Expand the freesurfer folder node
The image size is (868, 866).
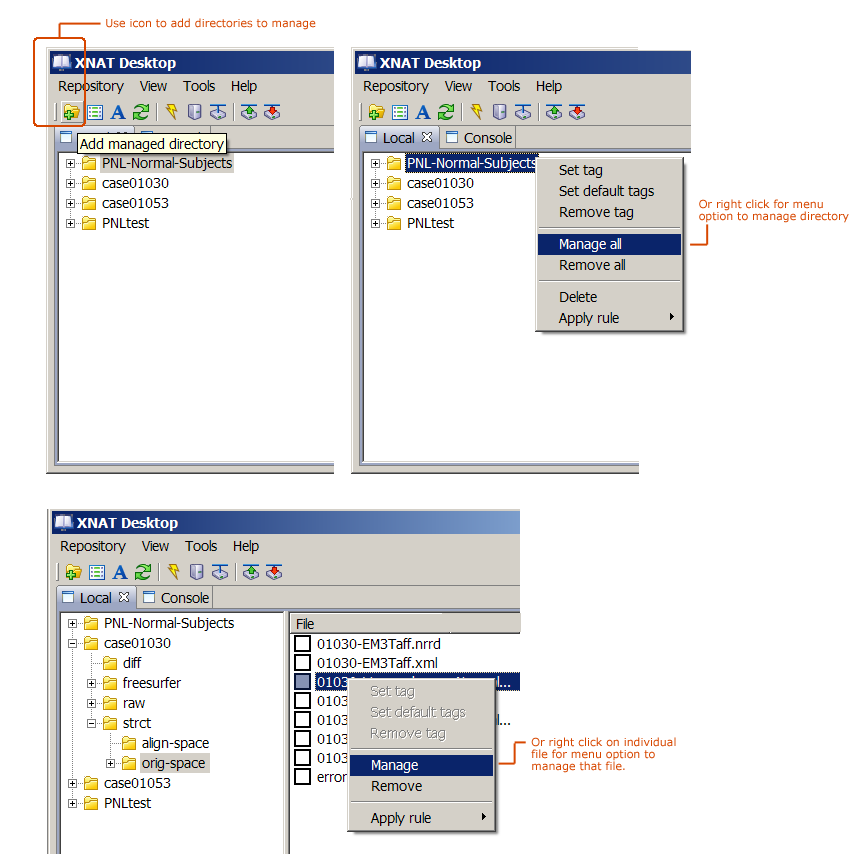tap(92, 683)
